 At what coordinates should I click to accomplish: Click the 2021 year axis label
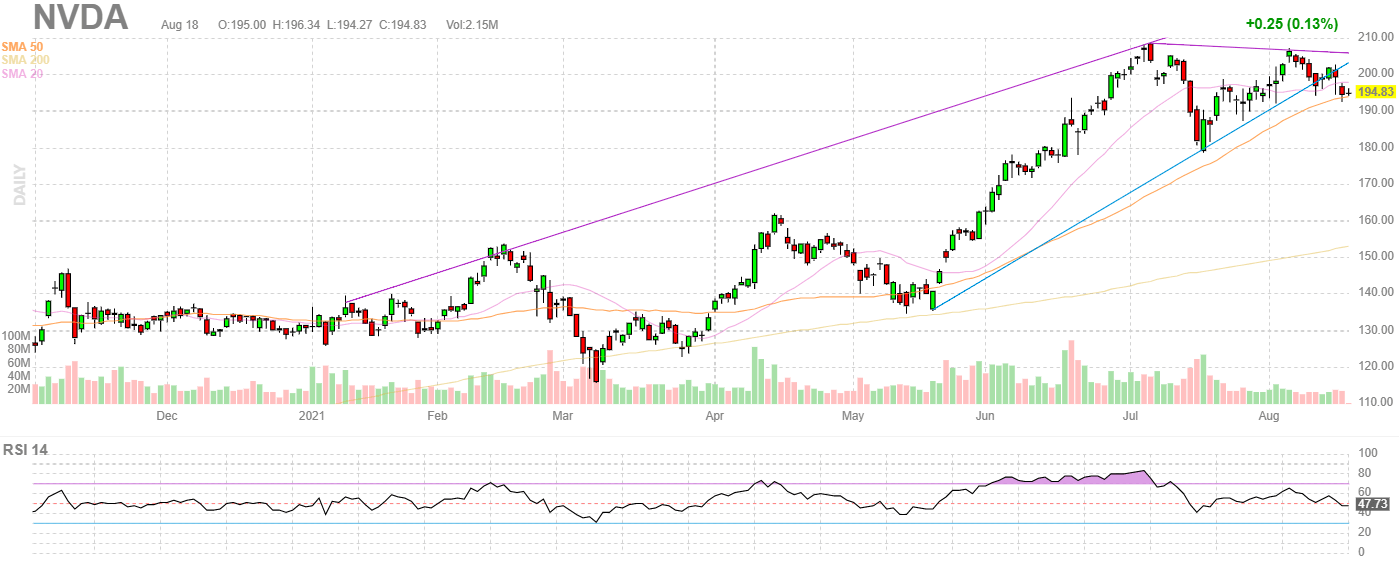(313, 415)
